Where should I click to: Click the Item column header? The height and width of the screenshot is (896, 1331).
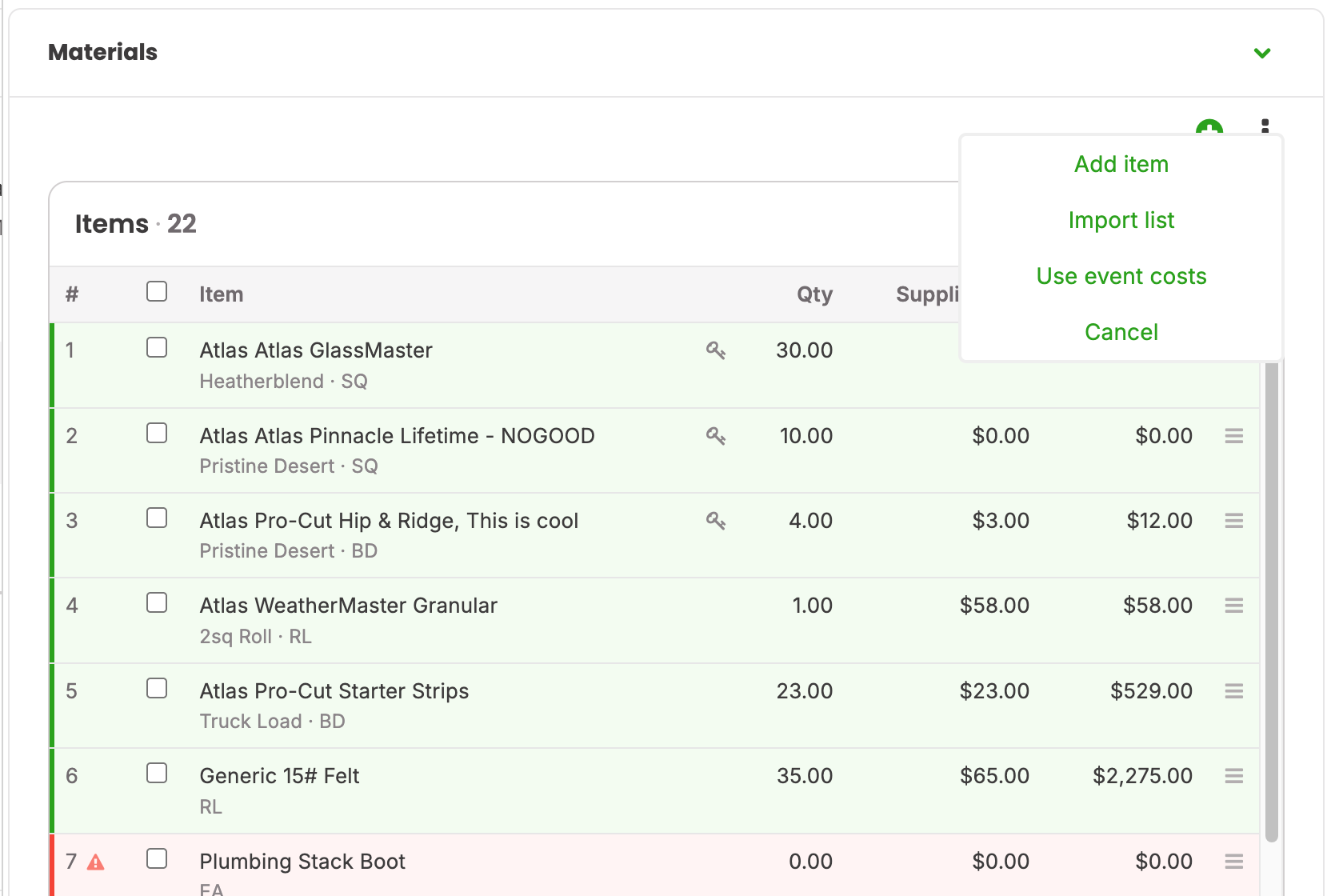click(x=221, y=294)
